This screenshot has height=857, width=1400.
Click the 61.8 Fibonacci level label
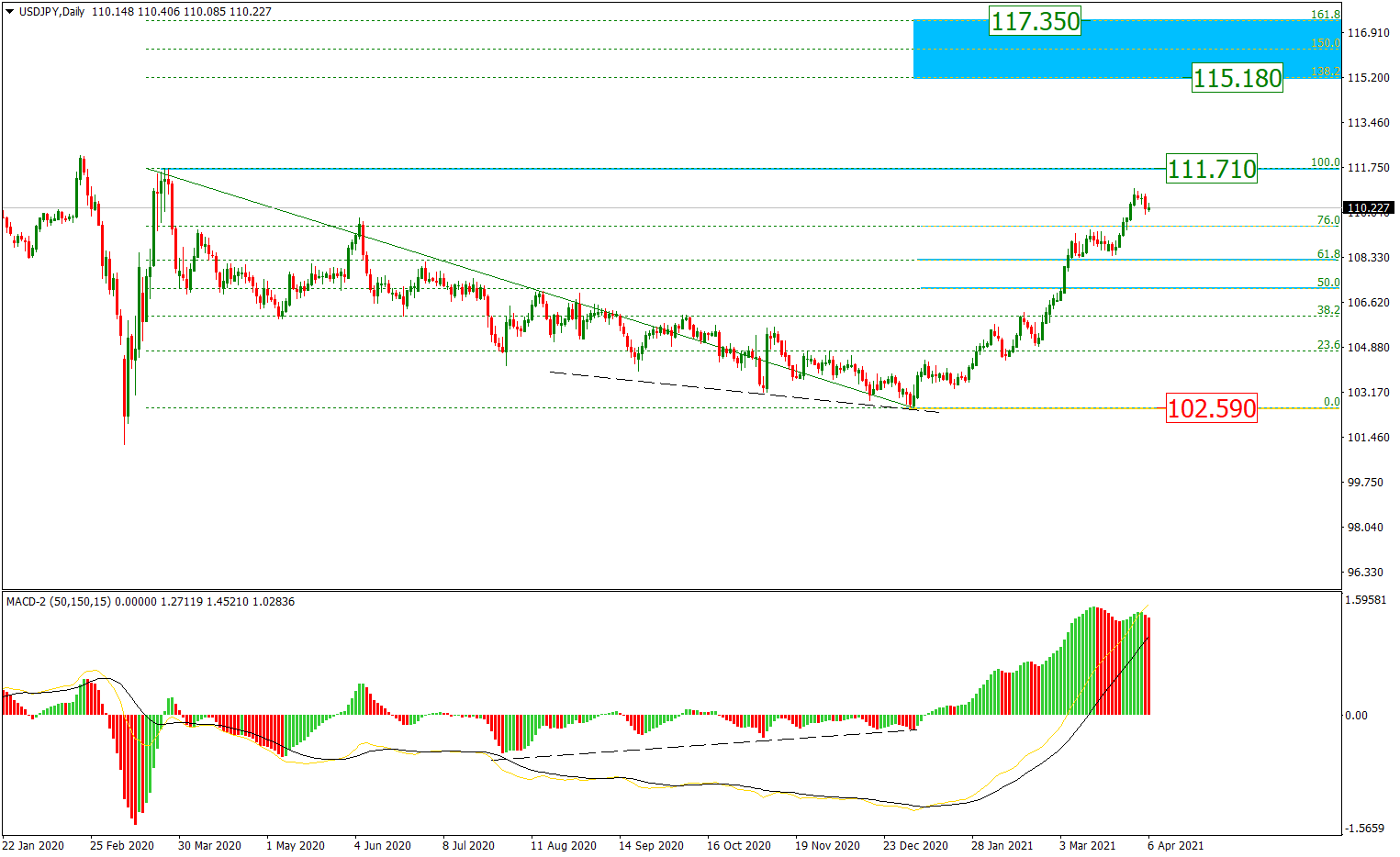1328,254
